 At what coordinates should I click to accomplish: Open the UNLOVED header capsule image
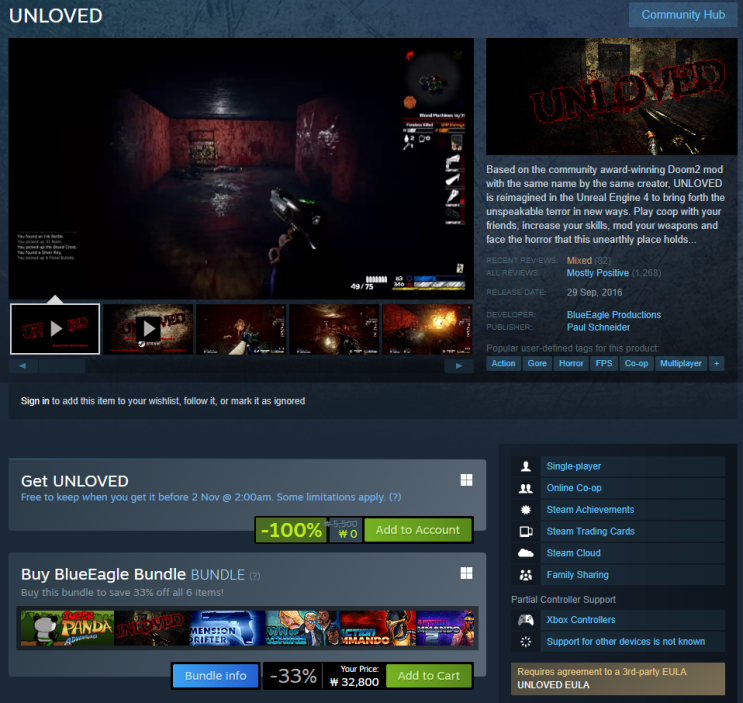[x=611, y=96]
